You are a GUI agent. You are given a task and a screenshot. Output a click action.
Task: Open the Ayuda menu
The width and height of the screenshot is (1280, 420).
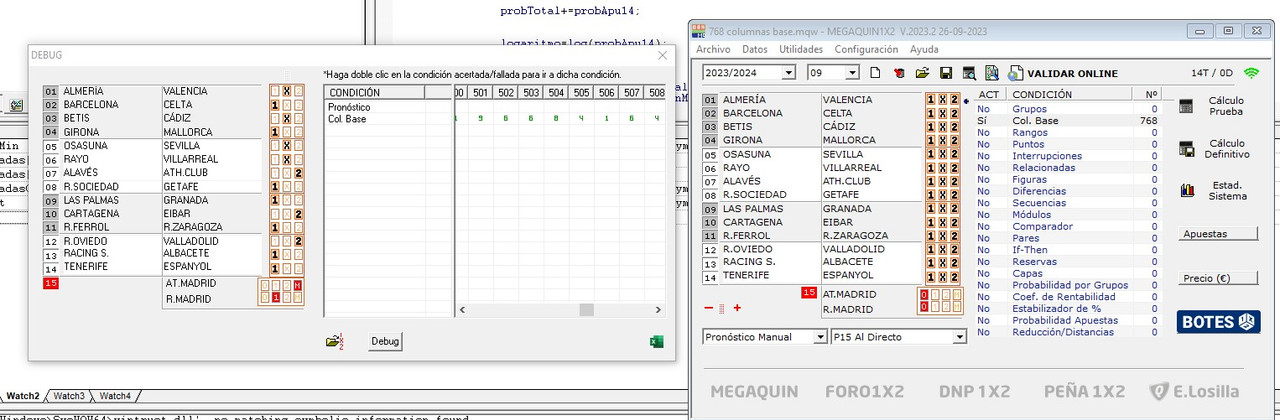[924, 49]
